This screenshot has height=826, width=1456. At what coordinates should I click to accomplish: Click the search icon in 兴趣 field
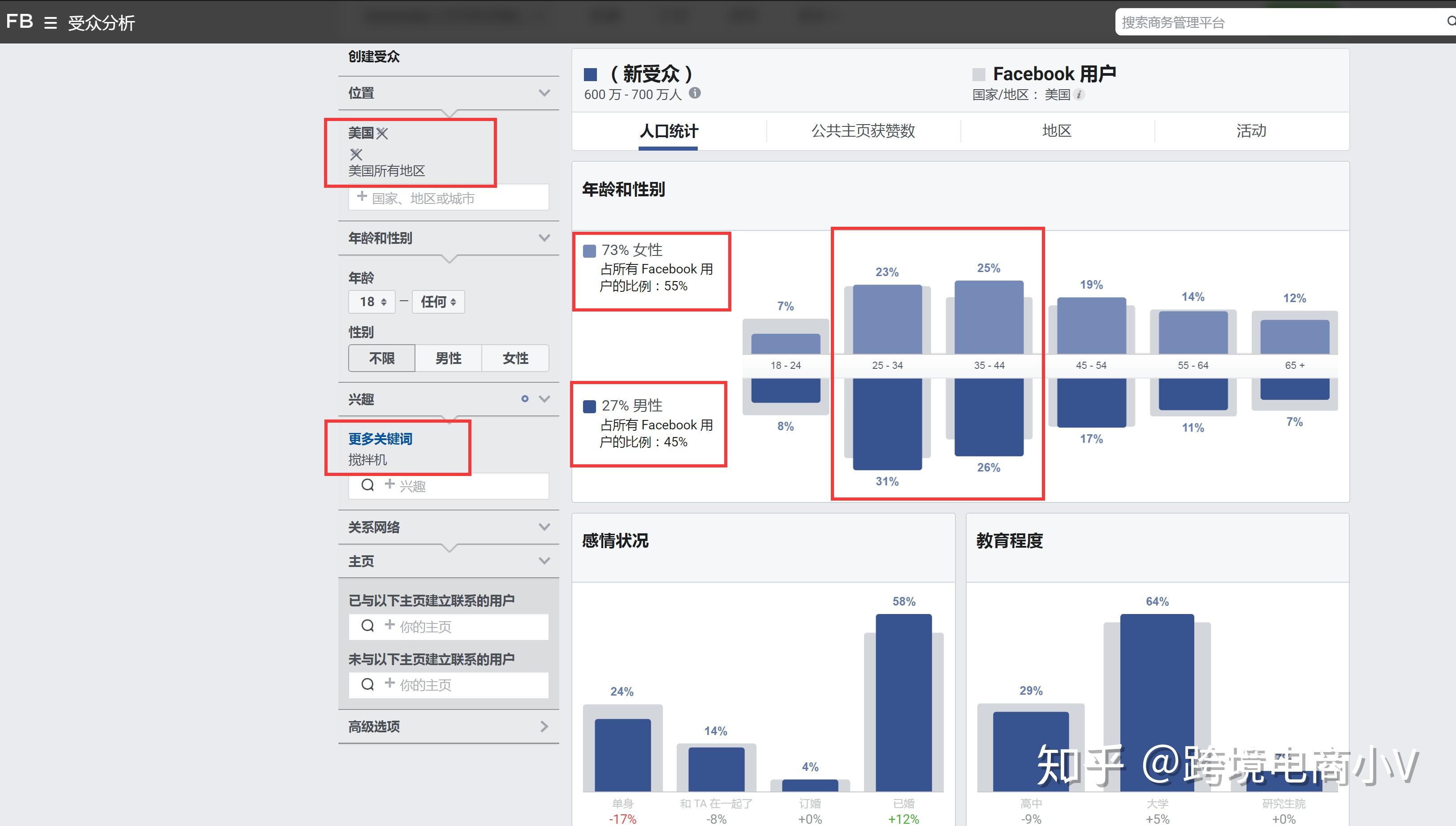tap(367, 485)
